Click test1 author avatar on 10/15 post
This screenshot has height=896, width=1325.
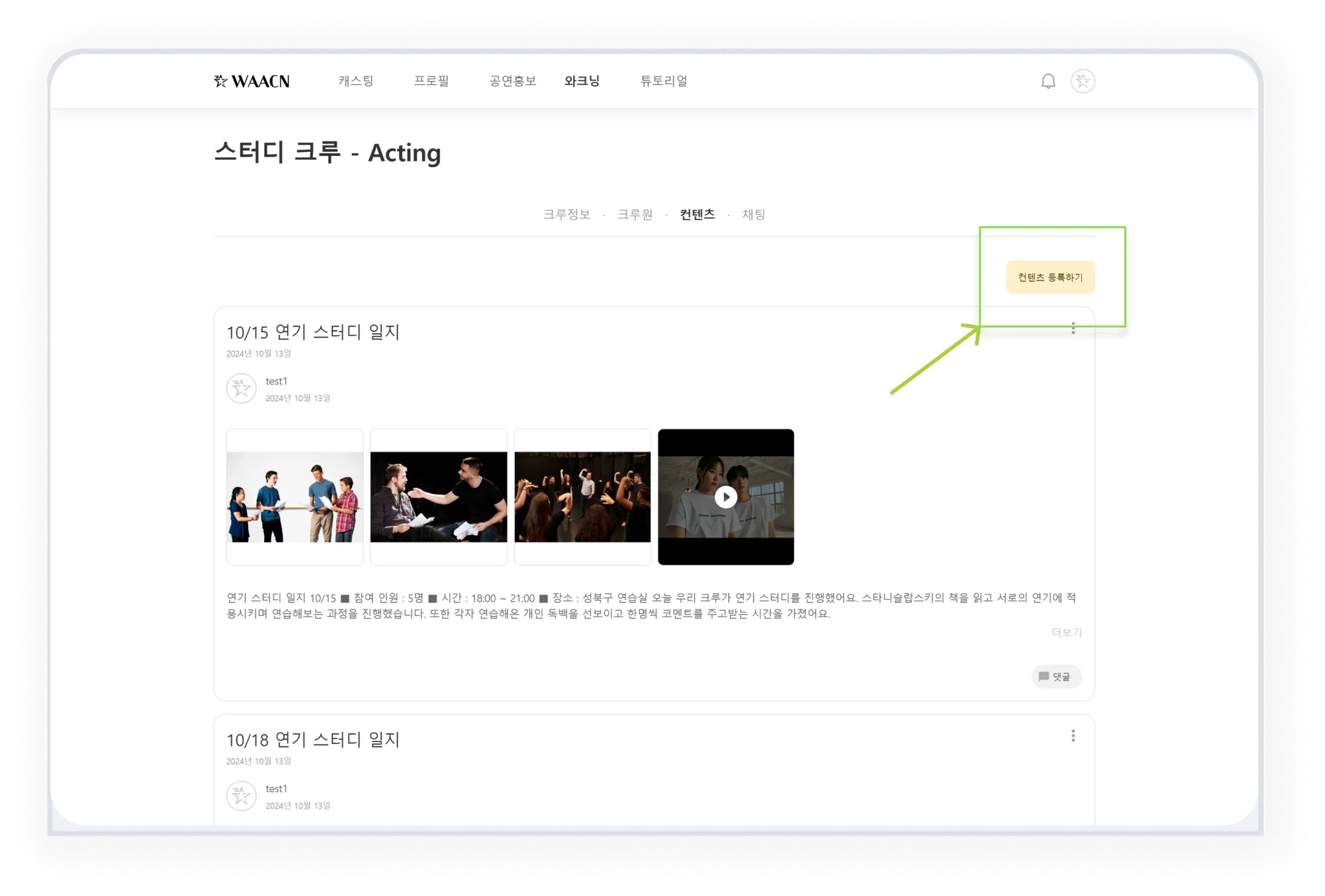(x=241, y=389)
